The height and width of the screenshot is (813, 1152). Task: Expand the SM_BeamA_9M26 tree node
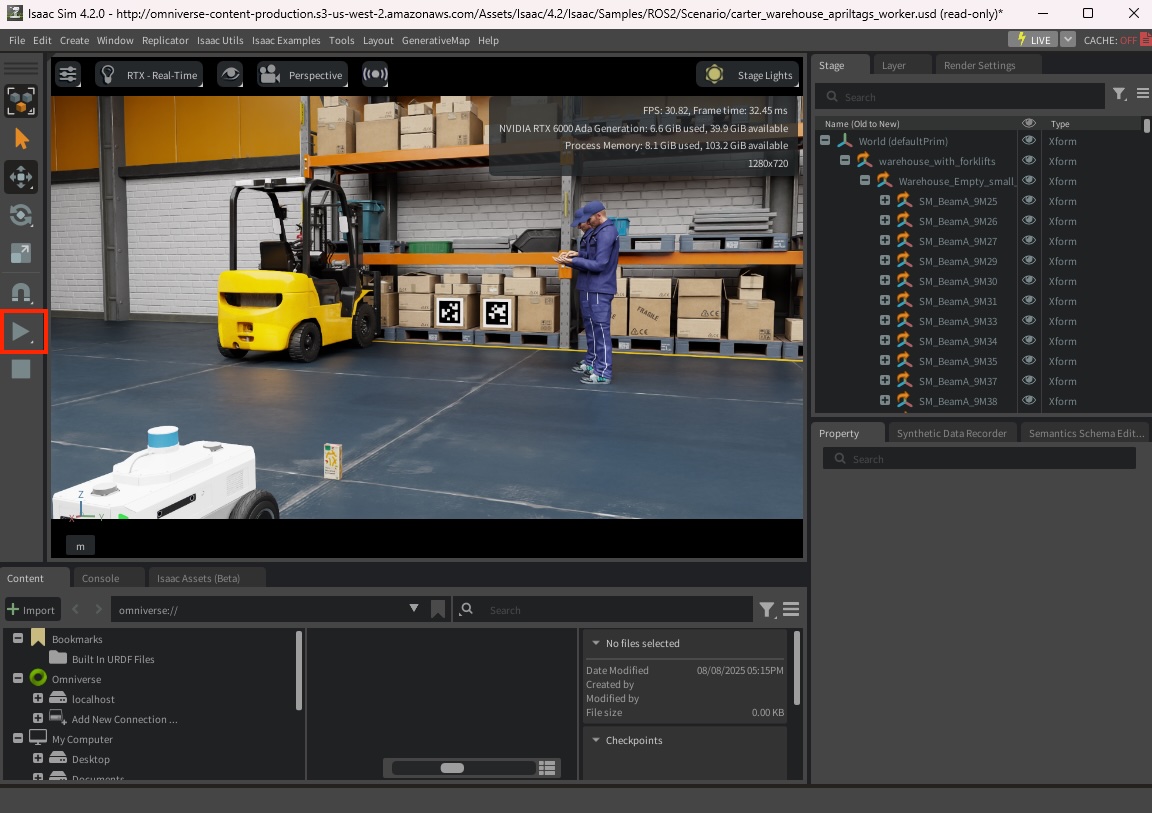[885, 220]
